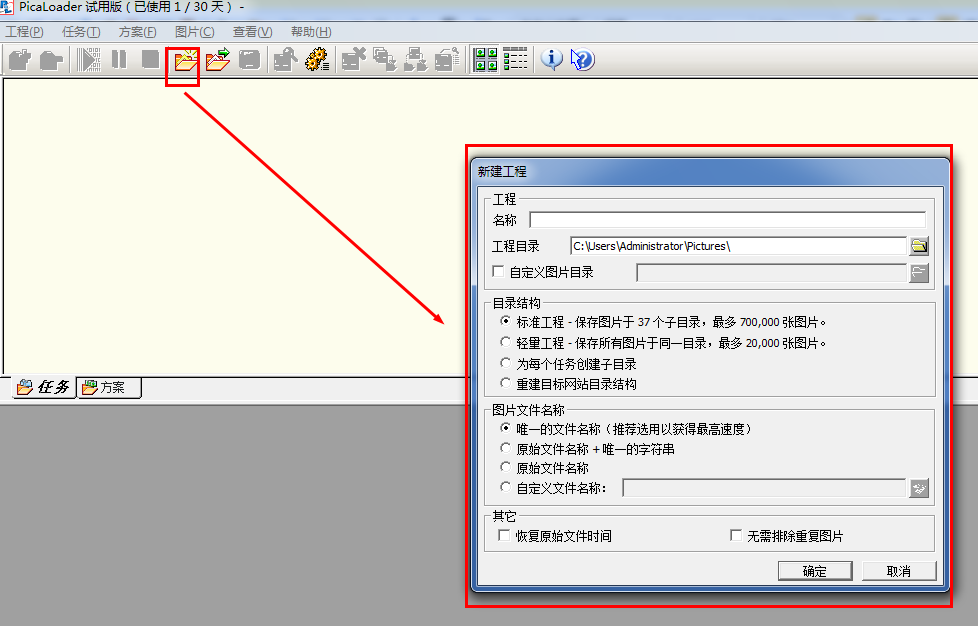
Task: Click the project 名称 input field
Action: (x=727, y=219)
